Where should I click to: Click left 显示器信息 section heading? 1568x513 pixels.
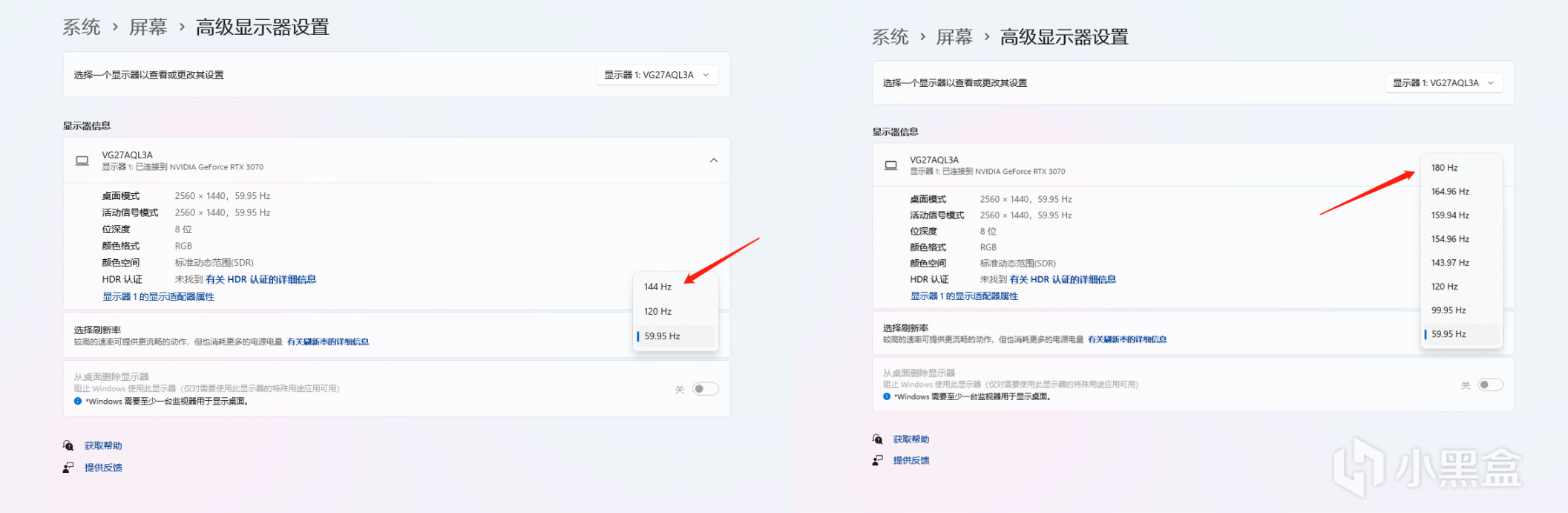[x=87, y=126]
